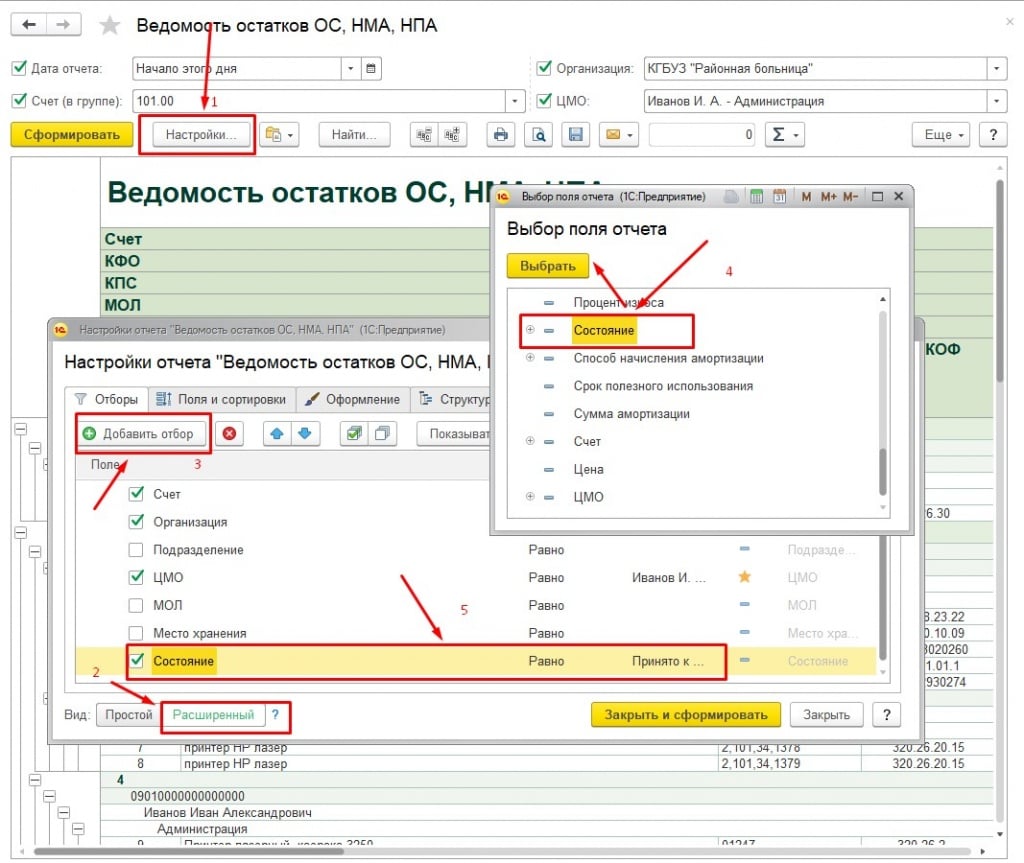Image resolution: width=1024 pixels, height=863 pixels.
Task: Enable the Подразделение filter checkbox
Action: pyautogui.click(x=136, y=550)
